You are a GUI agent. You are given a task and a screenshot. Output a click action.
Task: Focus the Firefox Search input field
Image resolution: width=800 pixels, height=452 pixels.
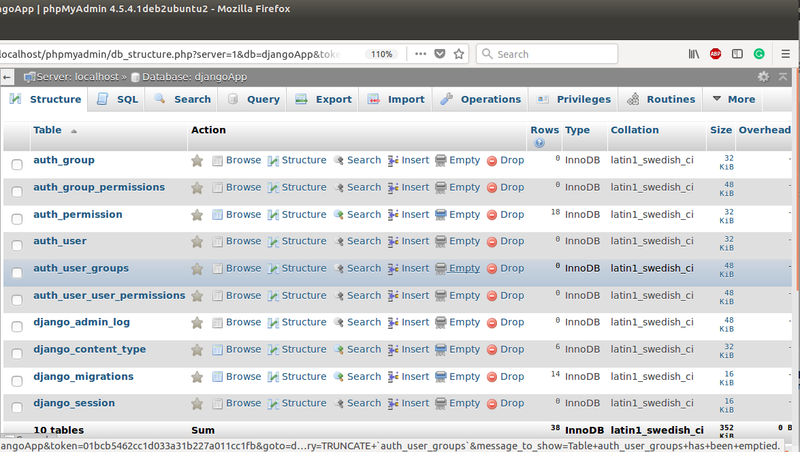click(x=547, y=54)
